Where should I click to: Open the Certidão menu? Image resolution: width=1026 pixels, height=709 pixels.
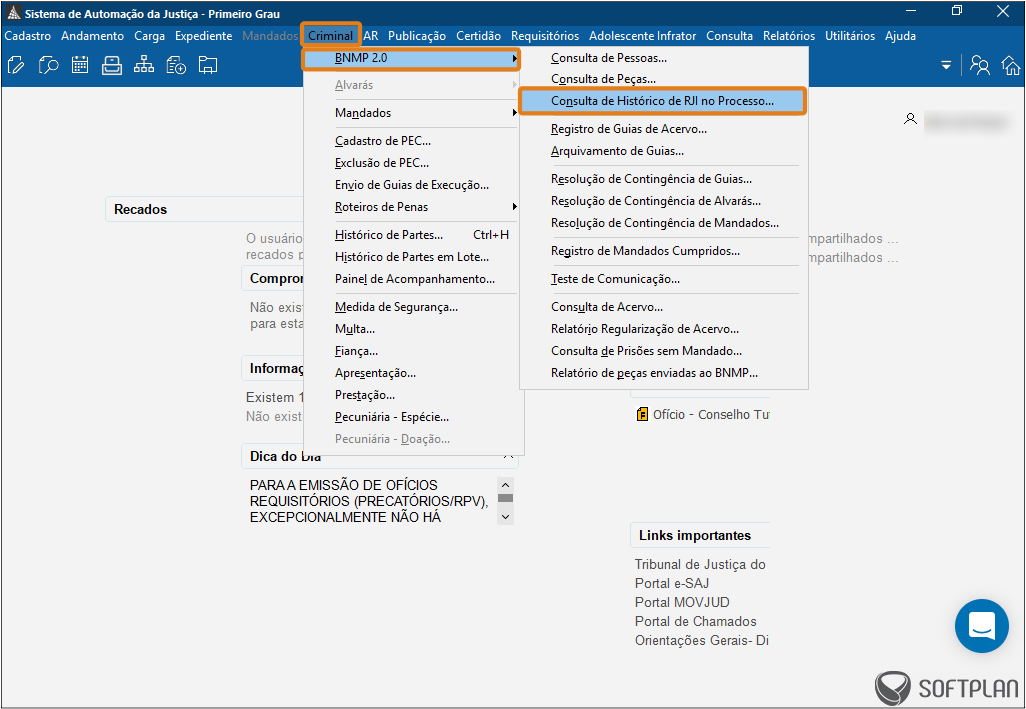478,36
